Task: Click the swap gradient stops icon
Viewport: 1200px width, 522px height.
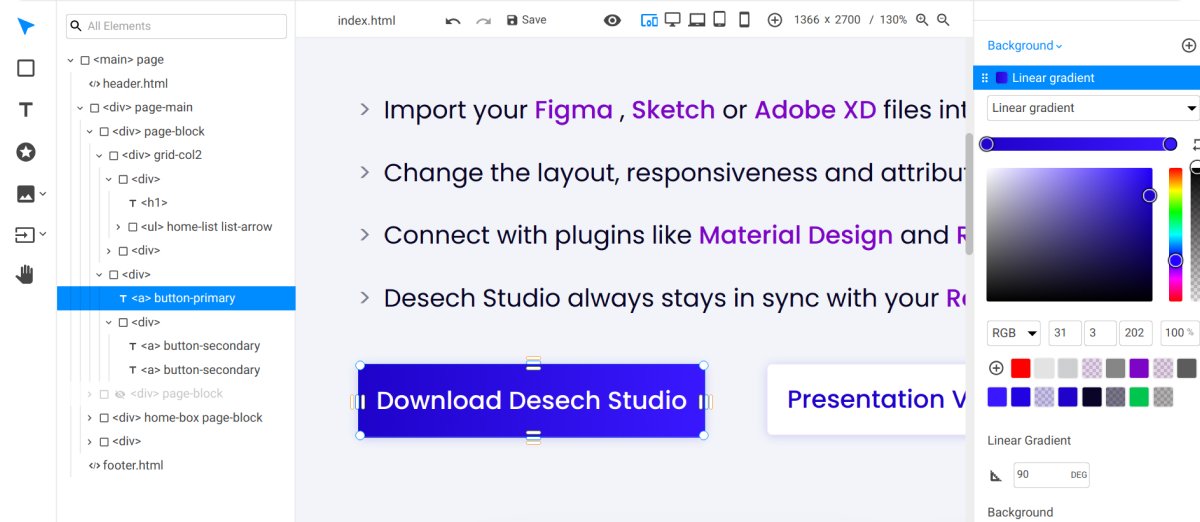Action: (x=1196, y=145)
